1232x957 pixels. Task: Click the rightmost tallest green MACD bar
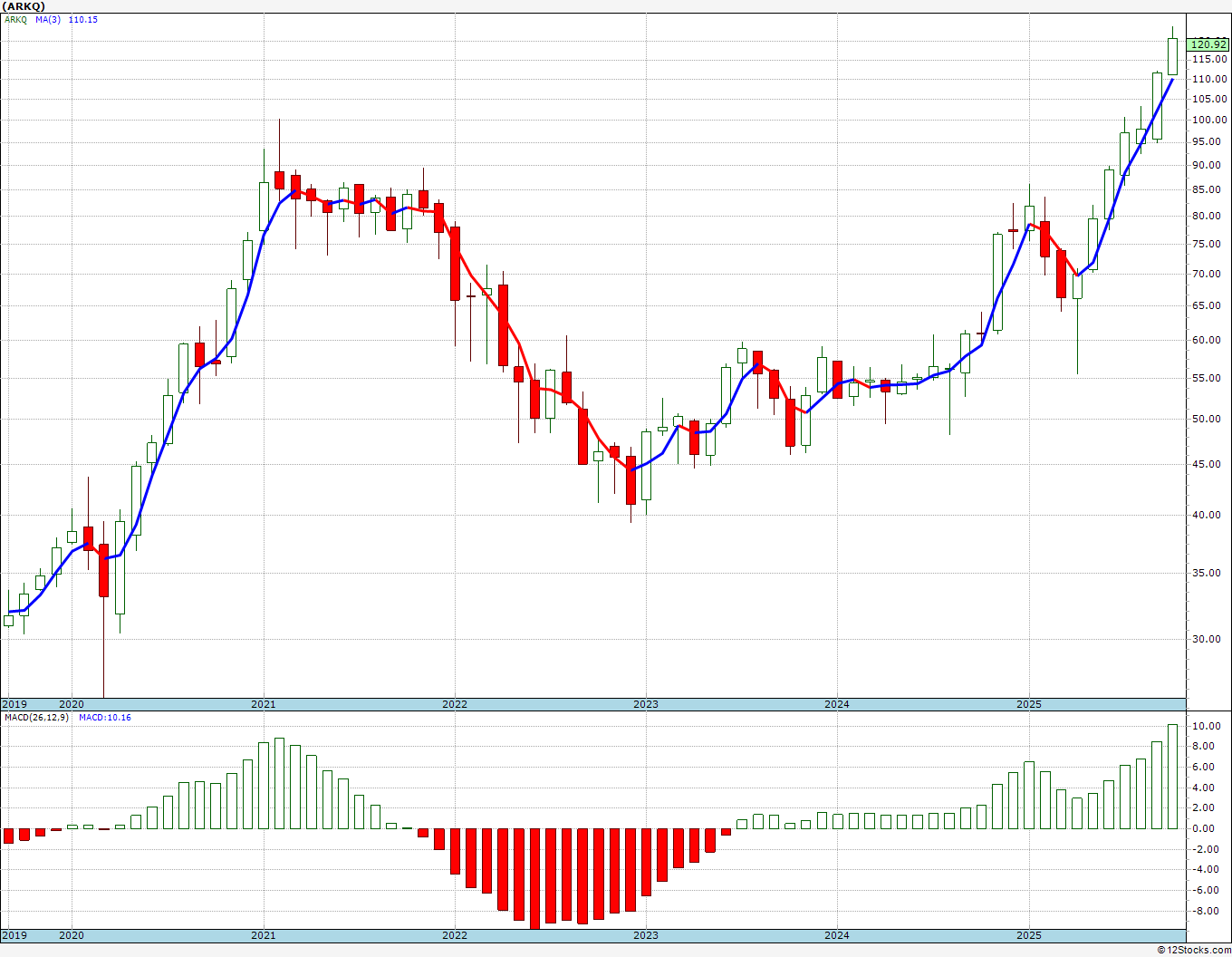[x=1172, y=777]
